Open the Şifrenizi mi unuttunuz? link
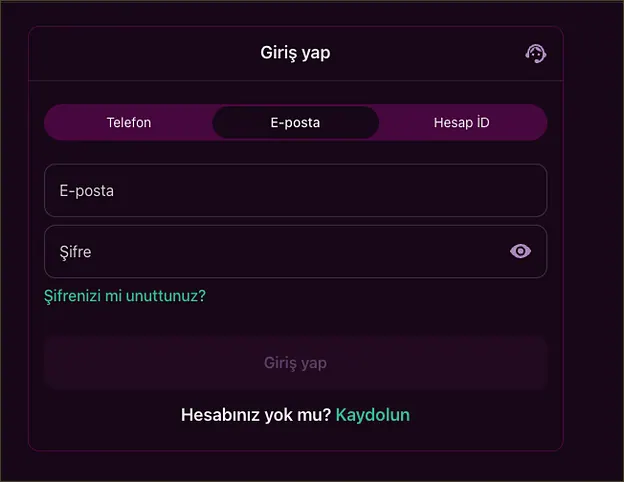This screenshot has width=624, height=482. 125,296
